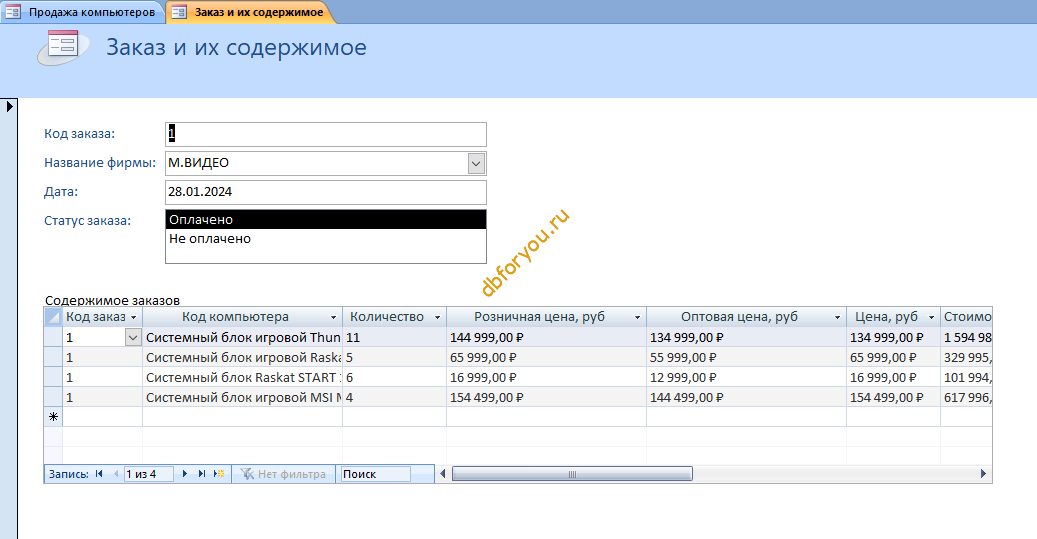Click the quantity cell with value 6

[394, 377]
